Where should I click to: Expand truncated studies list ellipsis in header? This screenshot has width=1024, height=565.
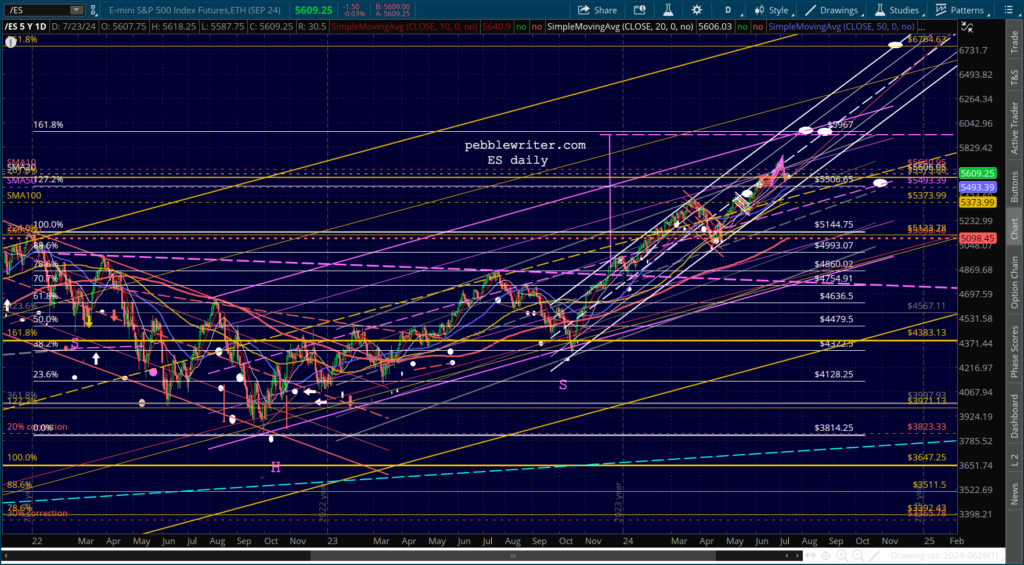(x=921, y=27)
